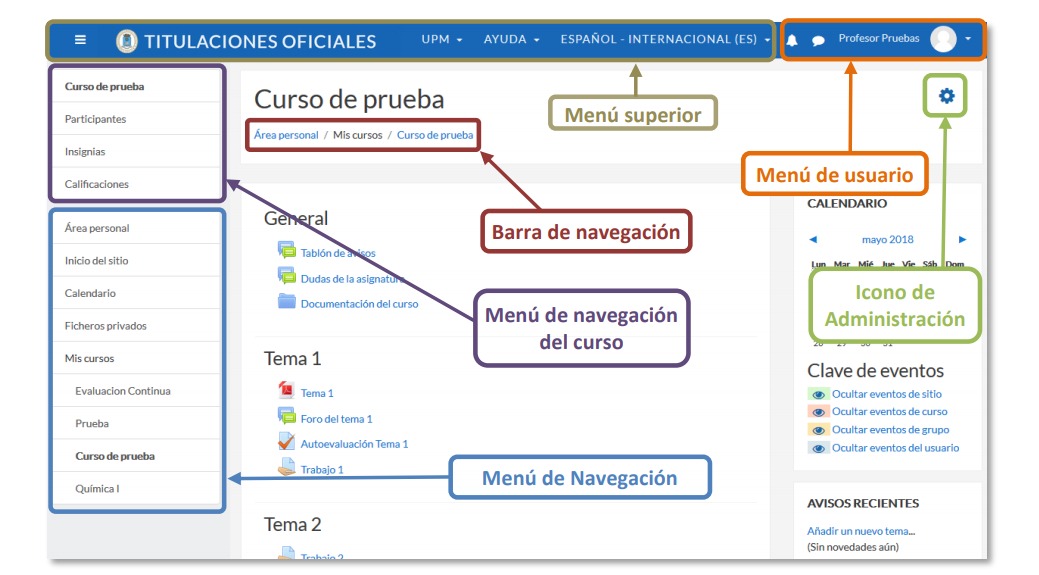The width and height of the screenshot is (1039, 575).
Task: Click Ocultar eventos de grupo link
Action: click(891, 430)
